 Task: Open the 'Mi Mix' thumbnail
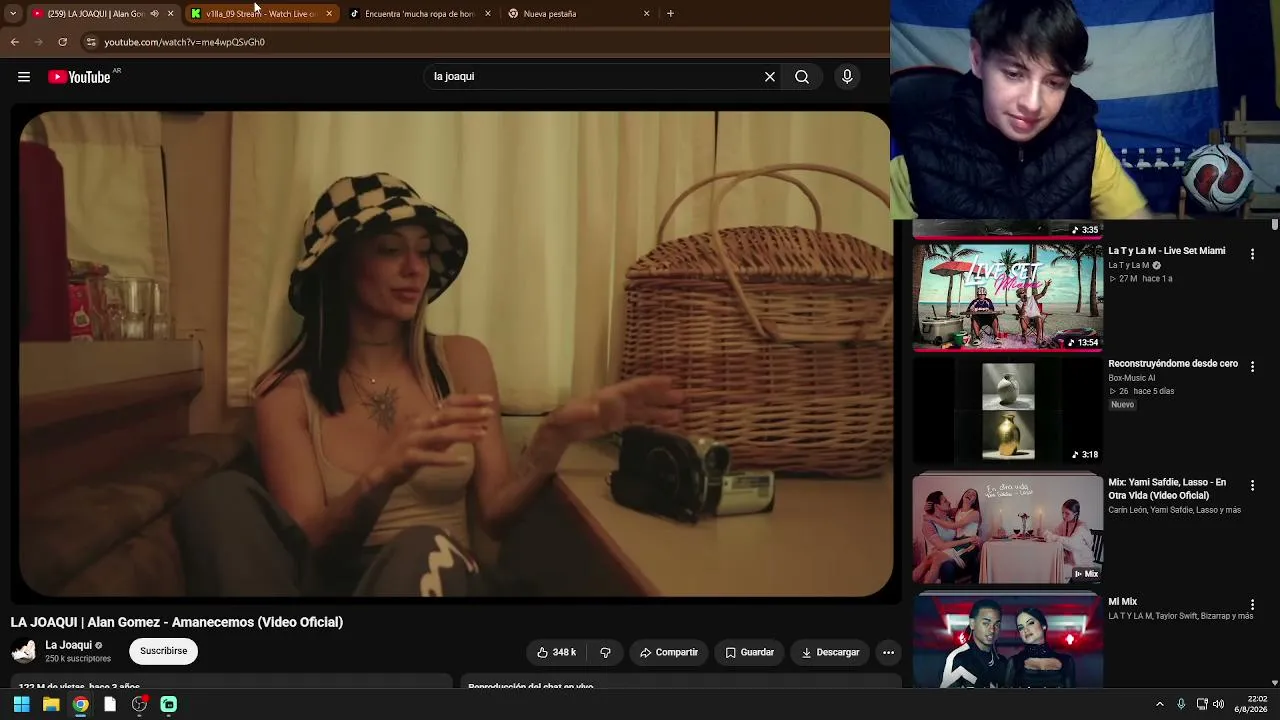[1007, 640]
